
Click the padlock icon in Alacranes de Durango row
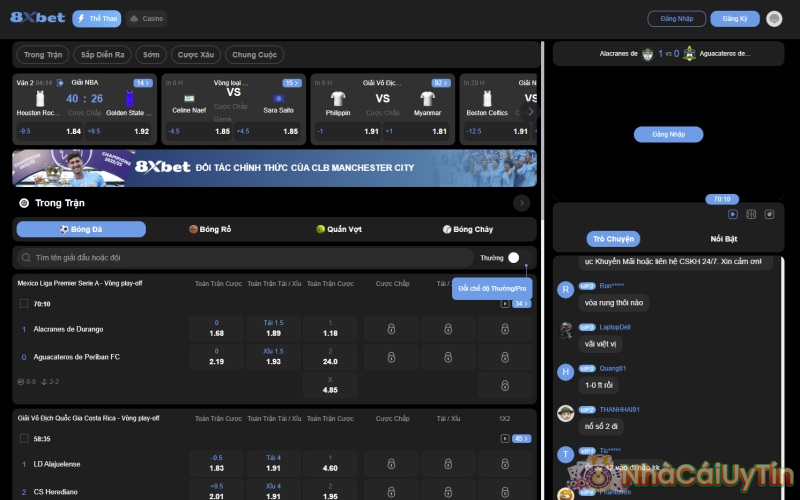391,328
